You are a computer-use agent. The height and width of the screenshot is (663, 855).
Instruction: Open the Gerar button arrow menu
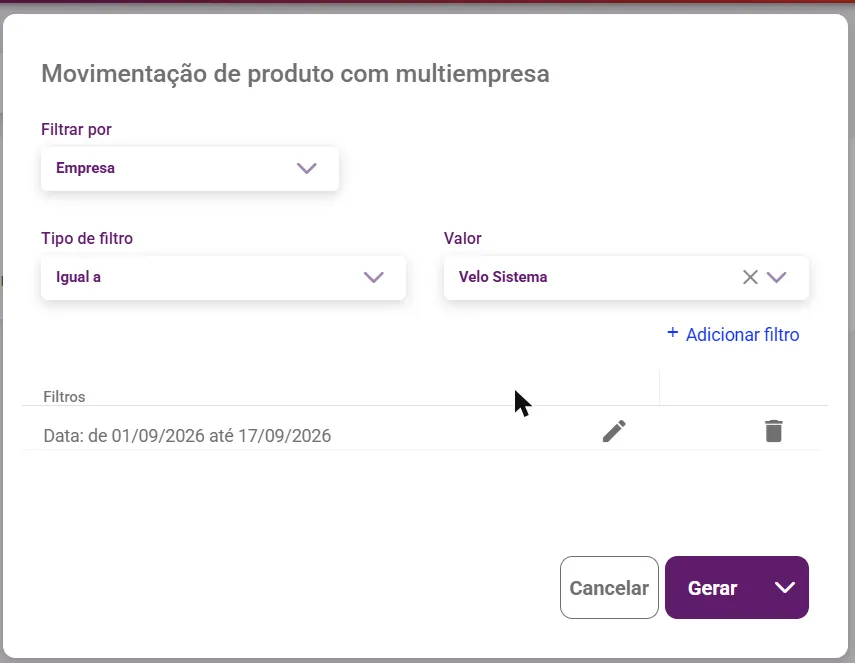coord(784,587)
